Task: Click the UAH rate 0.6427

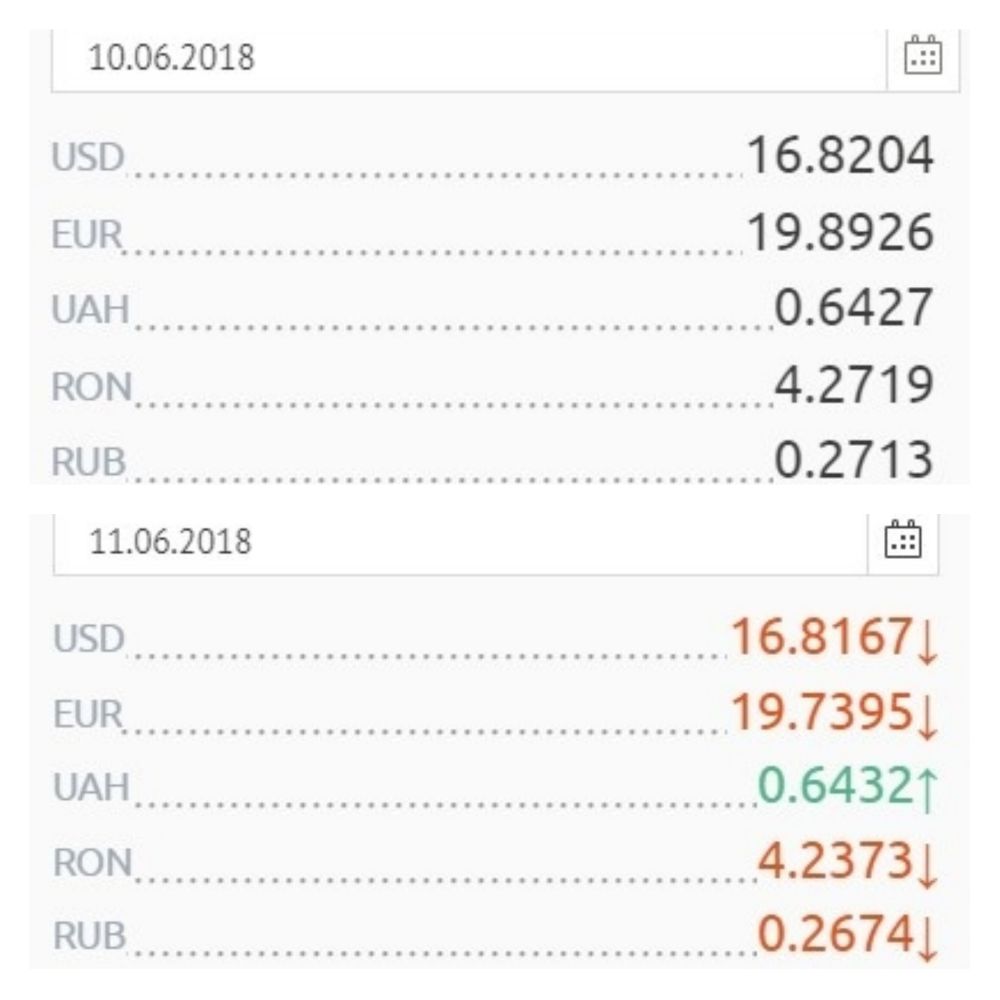Action: [854, 308]
